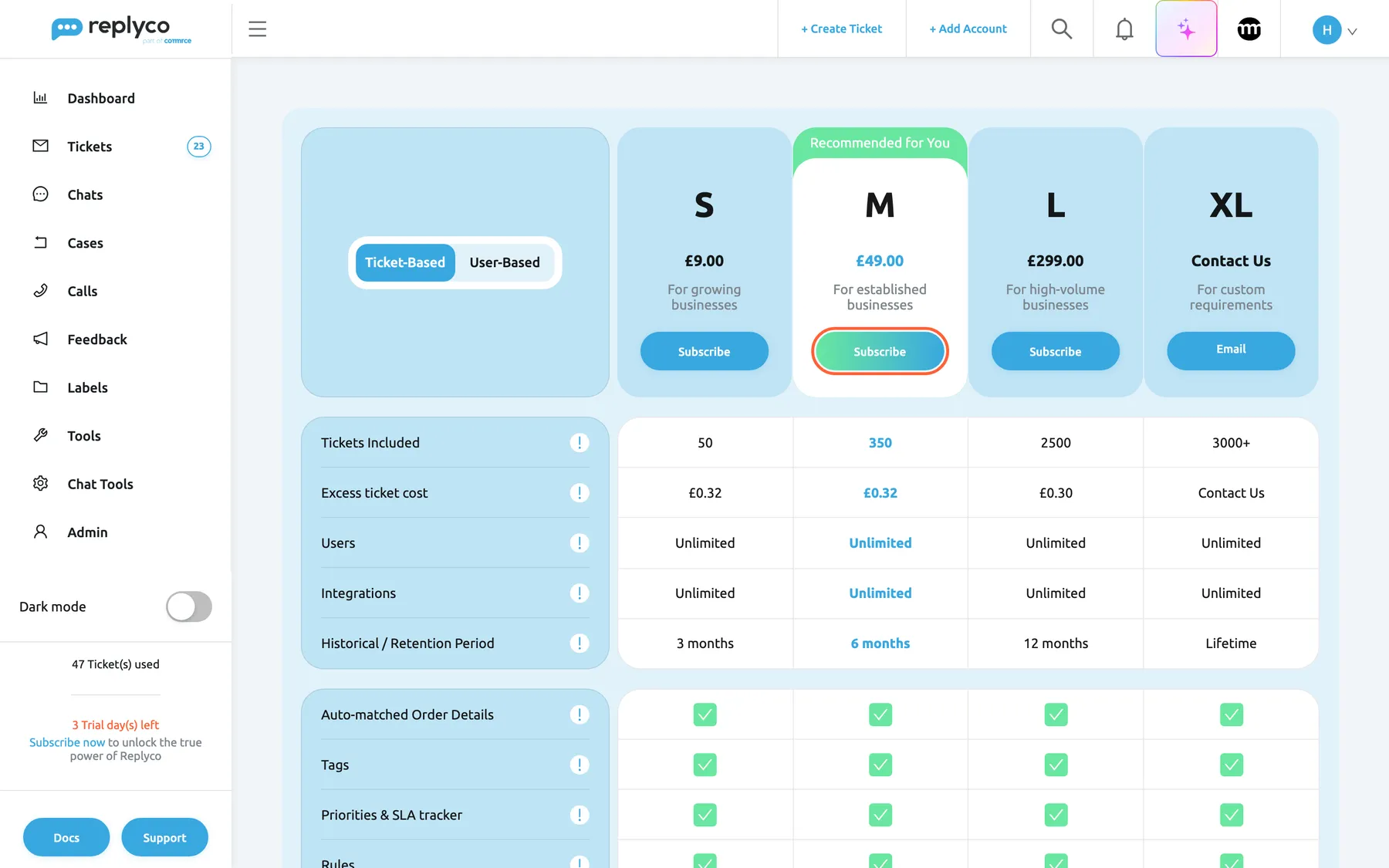This screenshot has width=1389, height=868.
Task: Open the hamburger menu icon
Action: [x=257, y=29]
